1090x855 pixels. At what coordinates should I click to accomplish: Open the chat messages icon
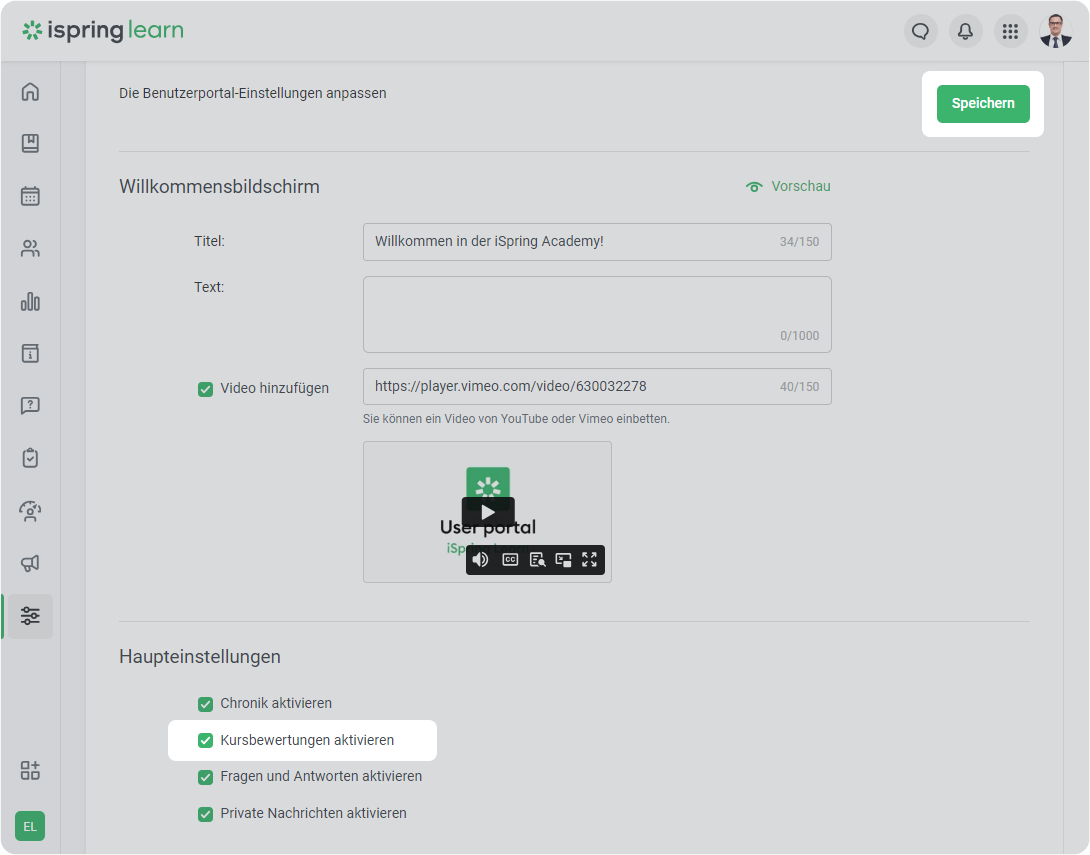click(x=920, y=31)
